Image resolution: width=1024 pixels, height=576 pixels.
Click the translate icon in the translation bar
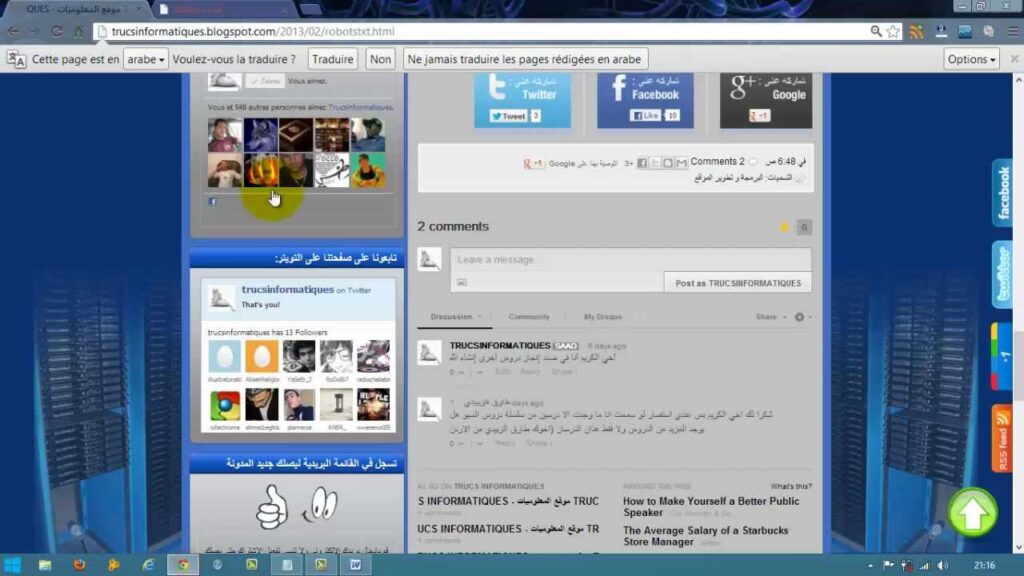click(16, 59)
